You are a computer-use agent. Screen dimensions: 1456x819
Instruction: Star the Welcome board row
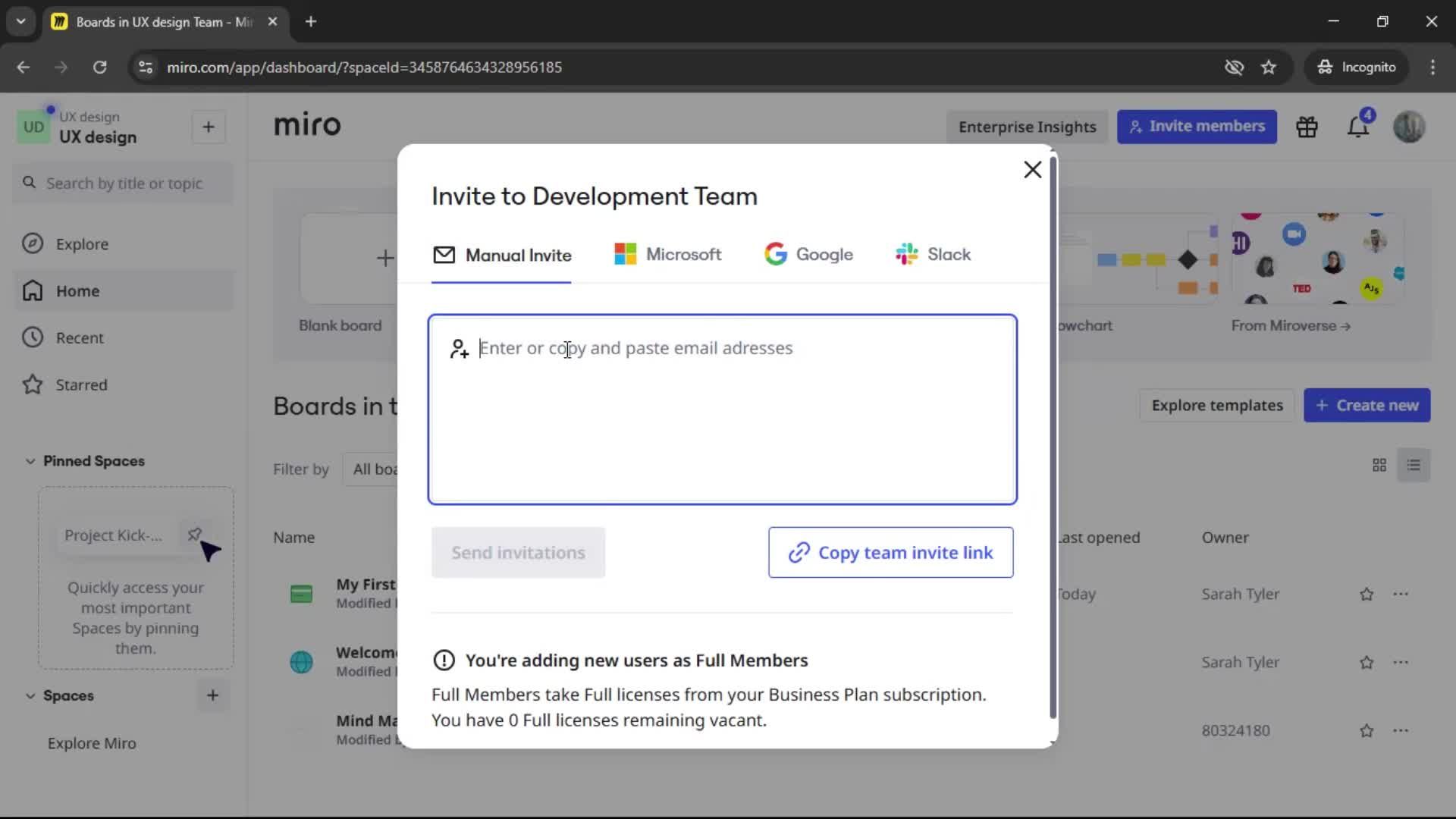click(1367, 663)
